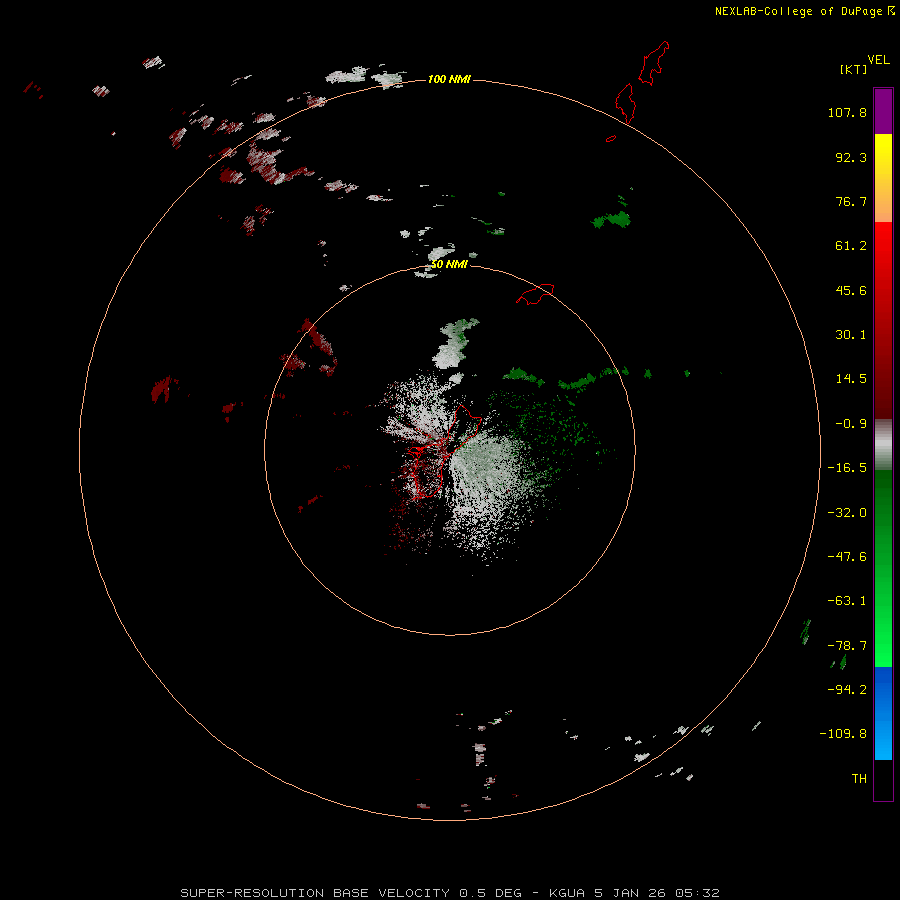
Task: Click the TH legend label
Action: point(859,779)
